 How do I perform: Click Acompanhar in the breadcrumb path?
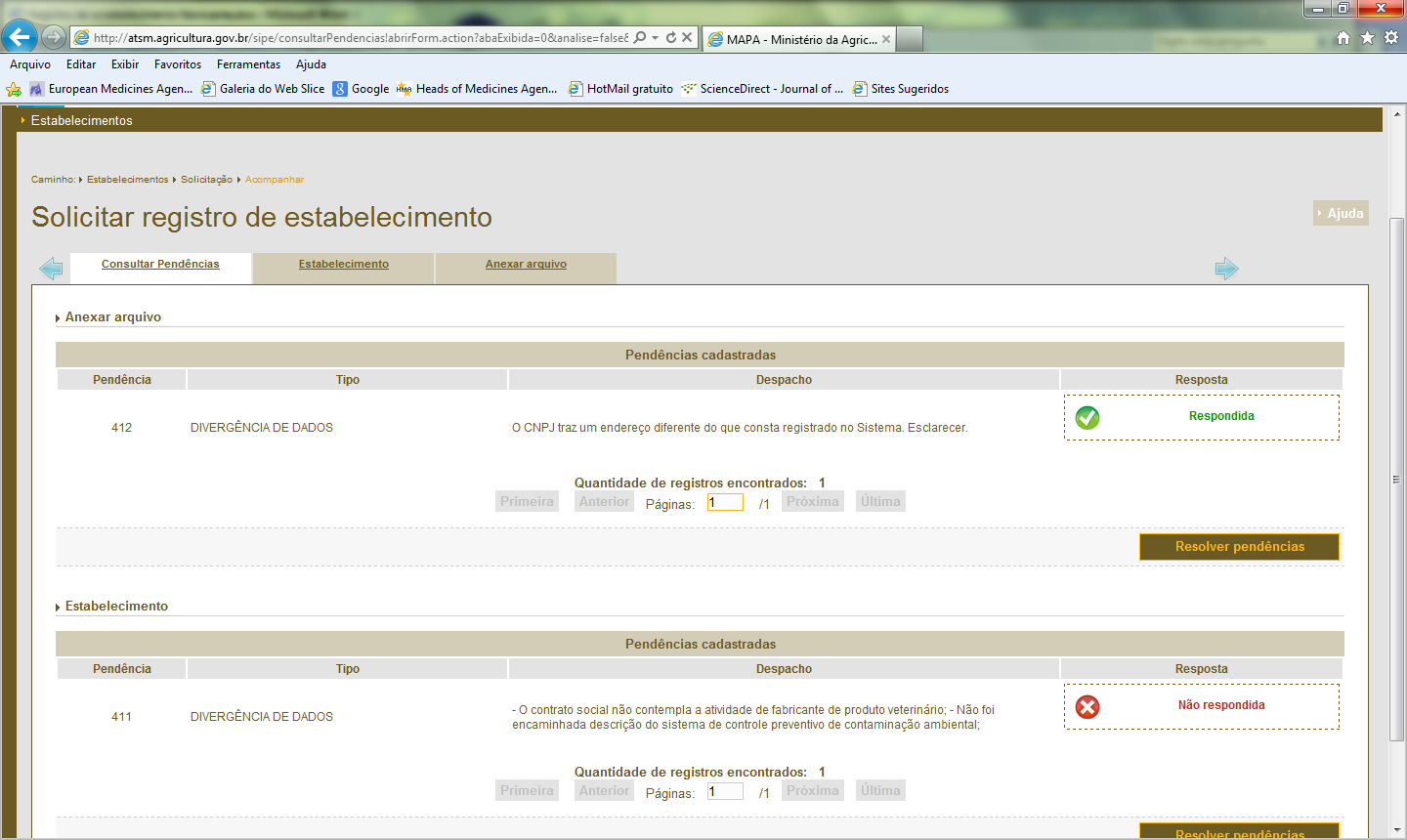click(x=275, y=180)
